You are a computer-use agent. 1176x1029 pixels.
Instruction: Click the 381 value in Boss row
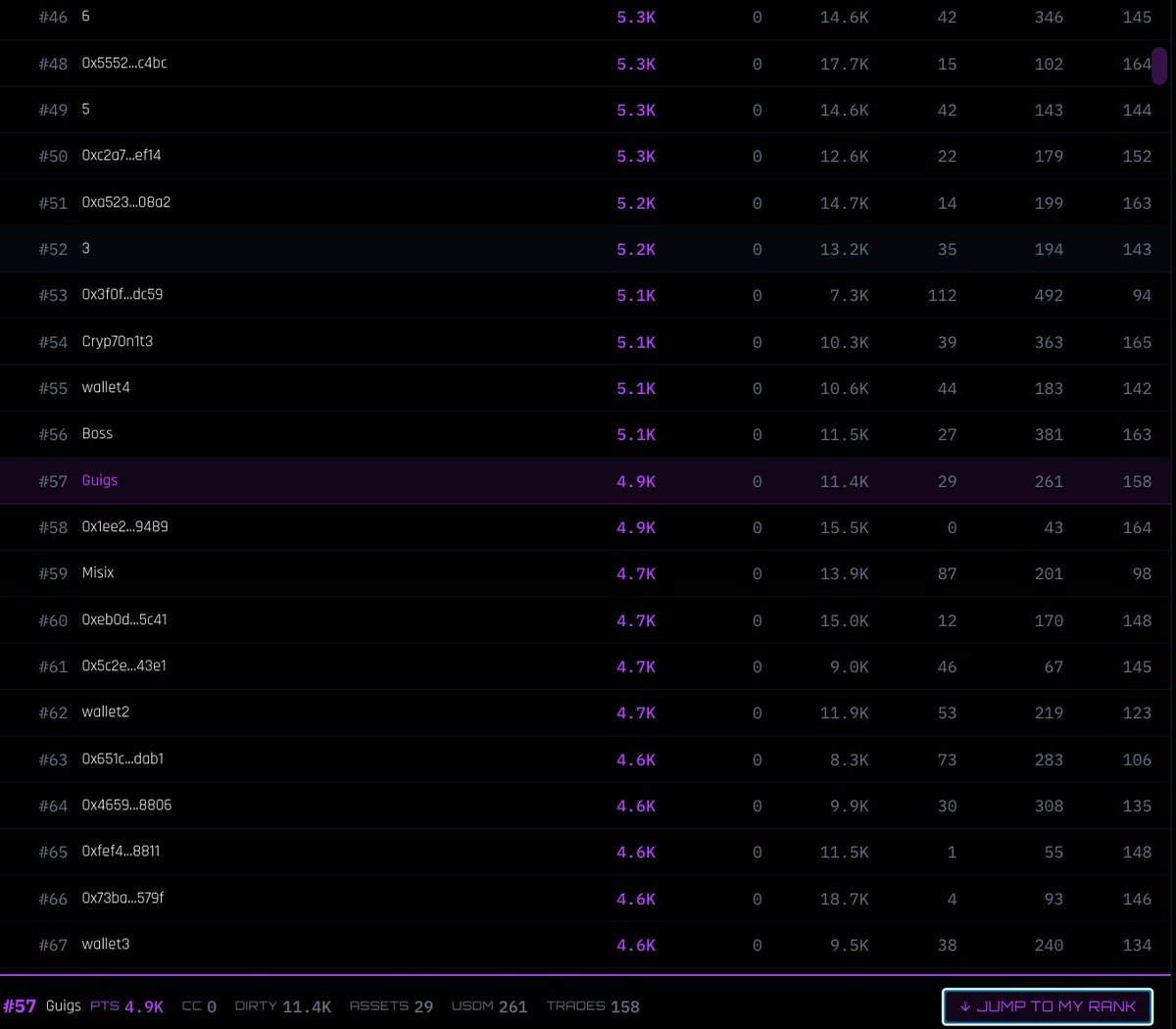click(1049, 434)
